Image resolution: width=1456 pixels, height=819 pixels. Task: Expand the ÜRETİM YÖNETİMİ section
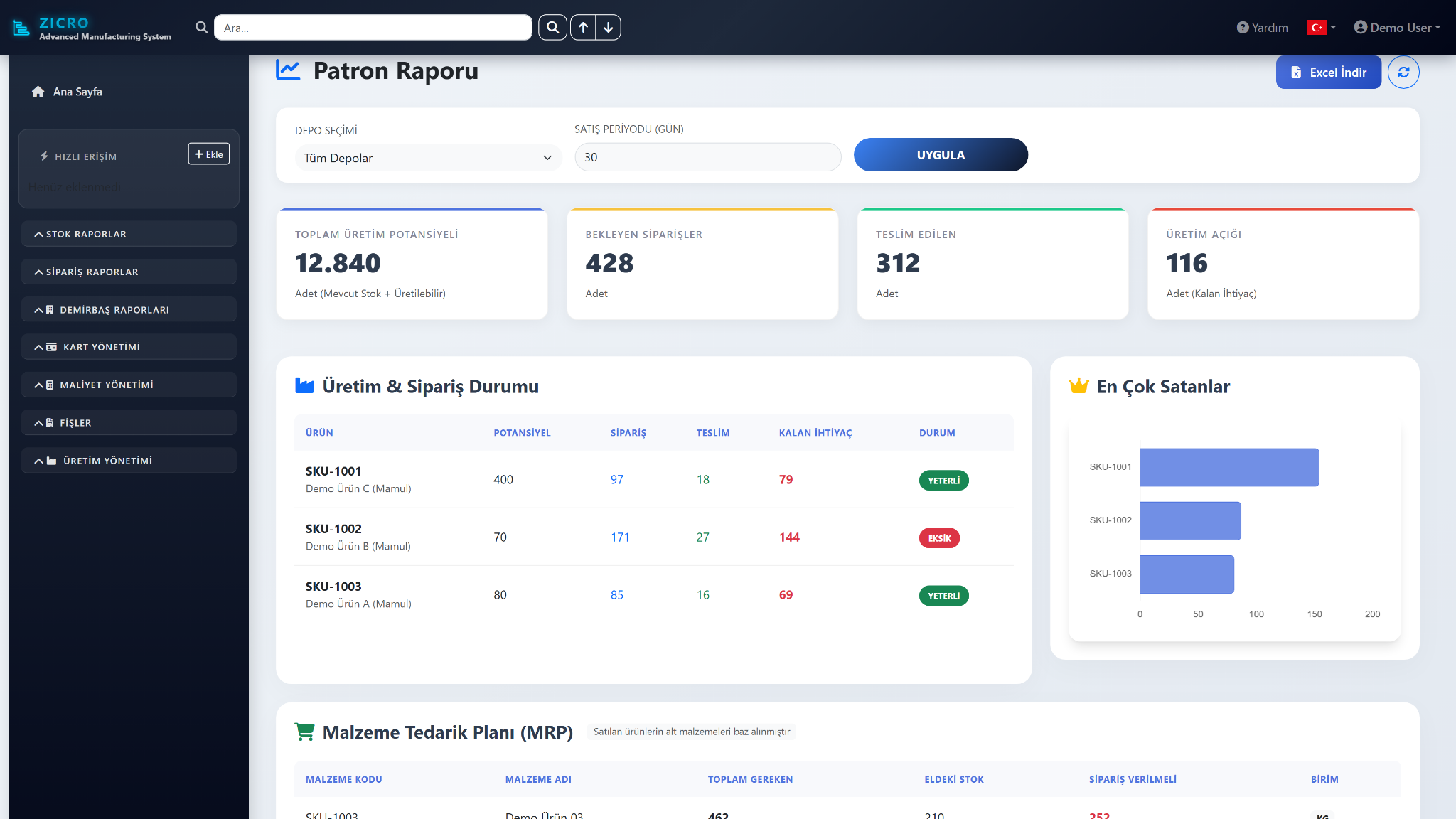(129, 461)
